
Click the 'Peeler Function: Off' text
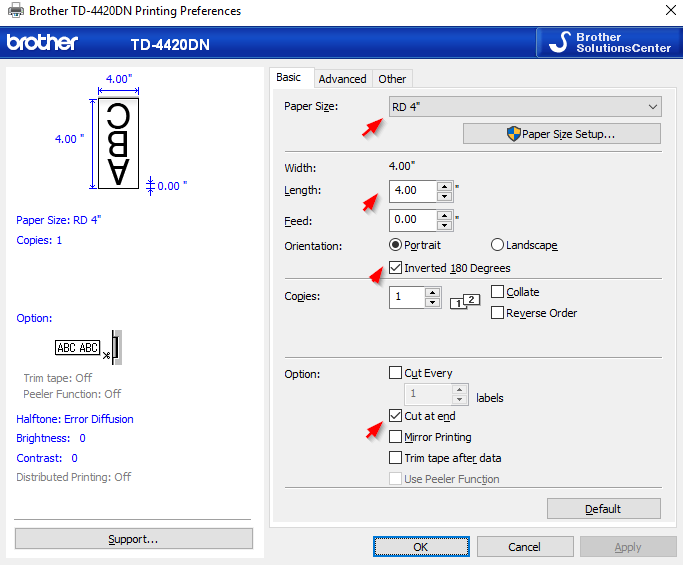[x=72, y=394]
